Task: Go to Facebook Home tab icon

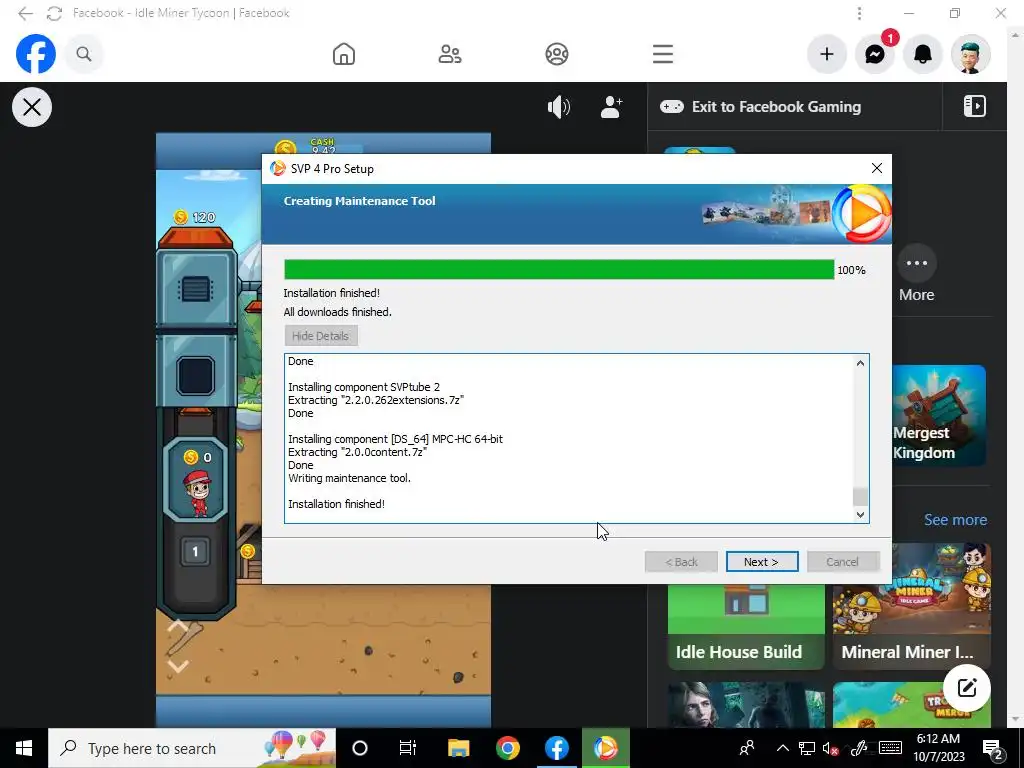Action: pyautogui.click(x=344, y=54)
